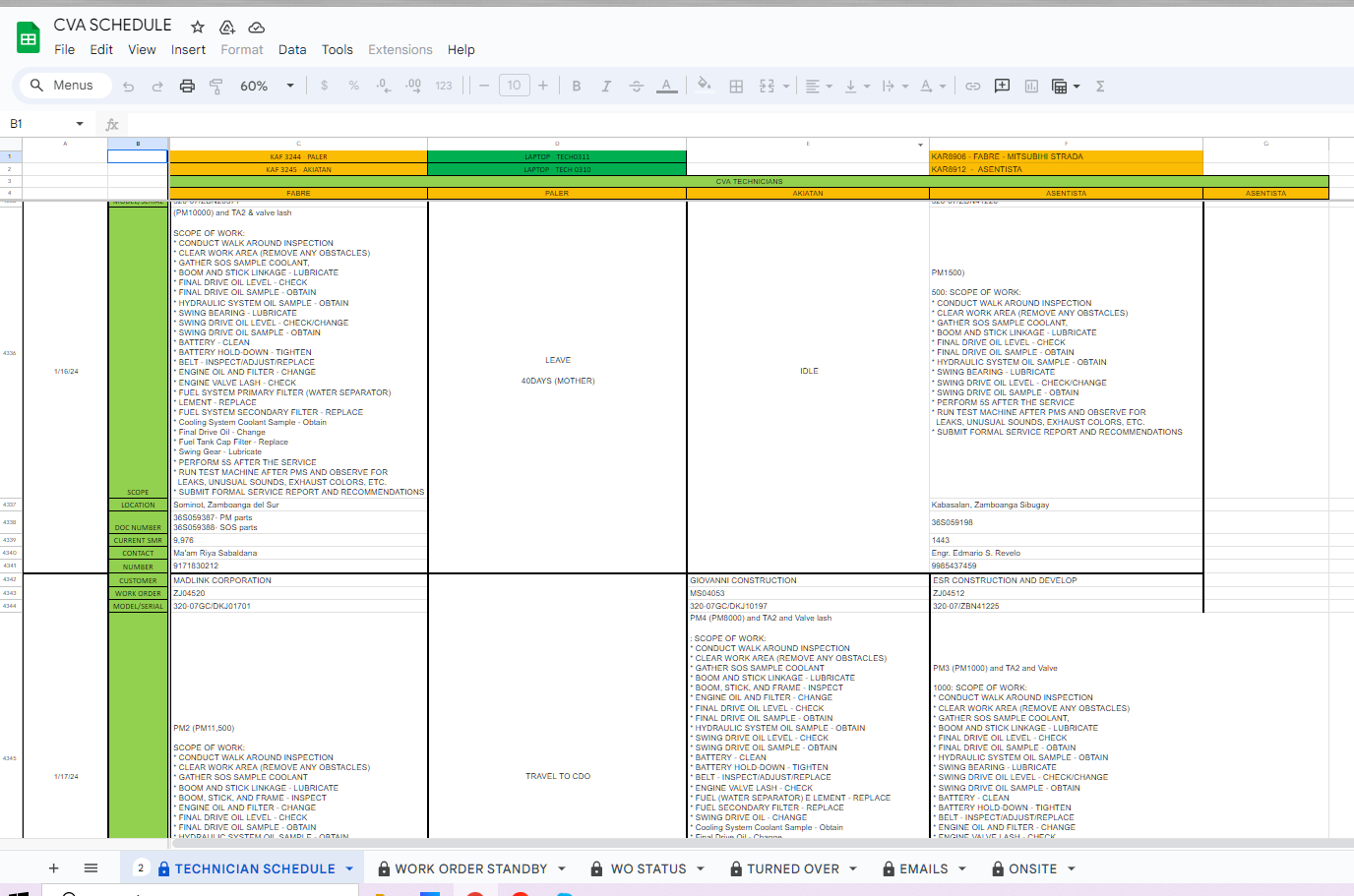Select the GIOVANNI CONSTRUCTION customer cell
Screen dimensions: 1354x896
pyautogui.click(x=808, y=581)
